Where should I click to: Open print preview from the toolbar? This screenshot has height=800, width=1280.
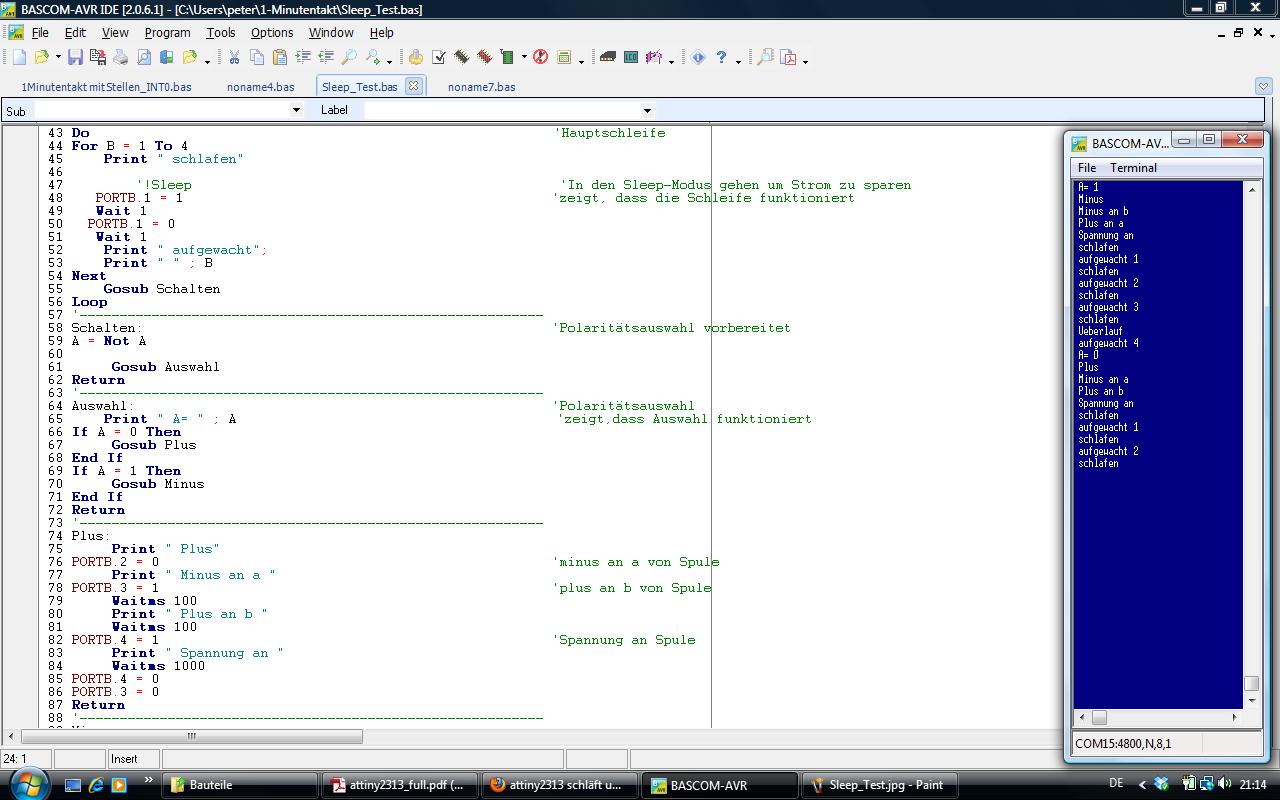point(144,58)
